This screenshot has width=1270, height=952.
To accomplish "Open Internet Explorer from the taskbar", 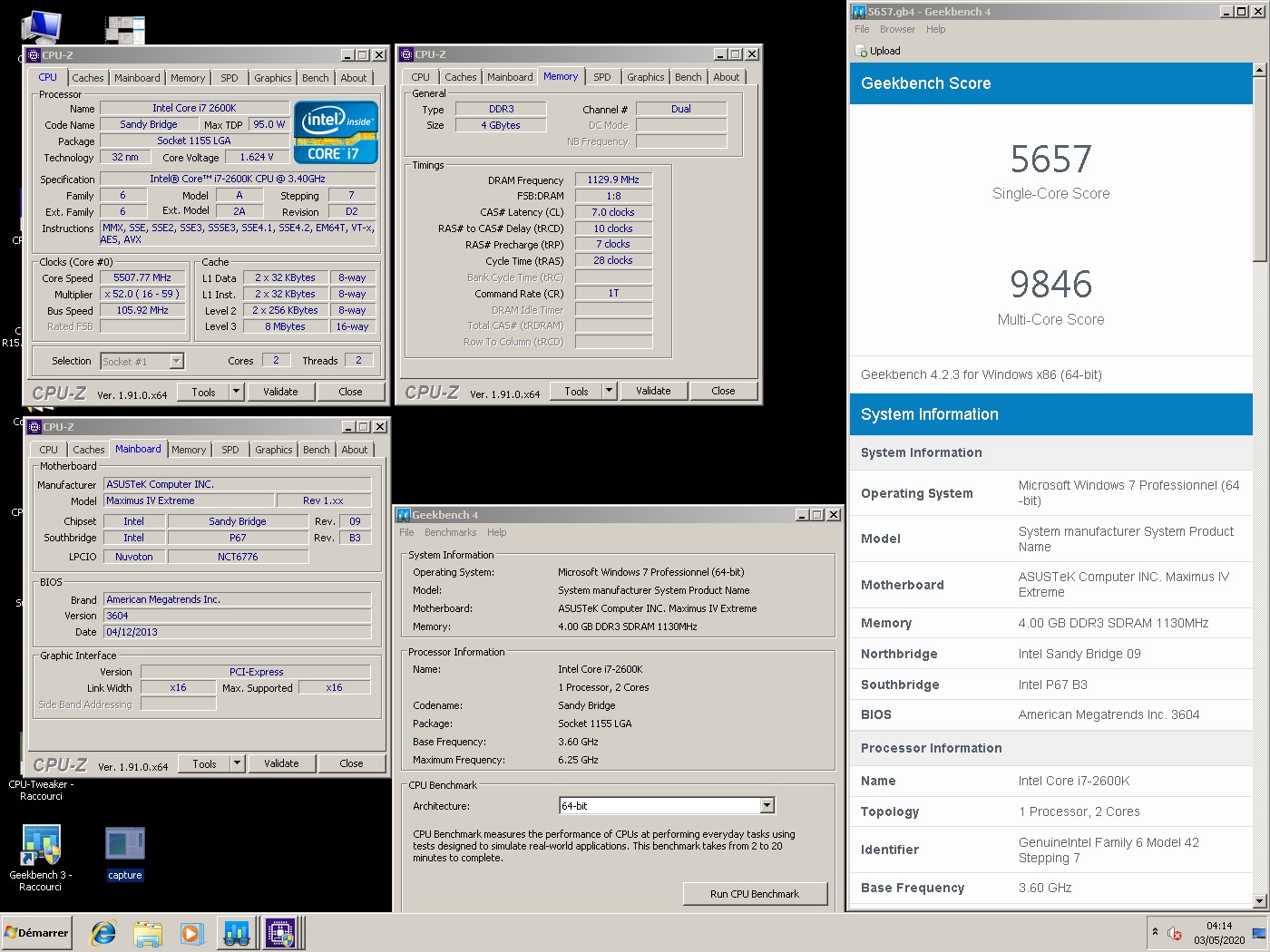I will [x=103, y=933].
